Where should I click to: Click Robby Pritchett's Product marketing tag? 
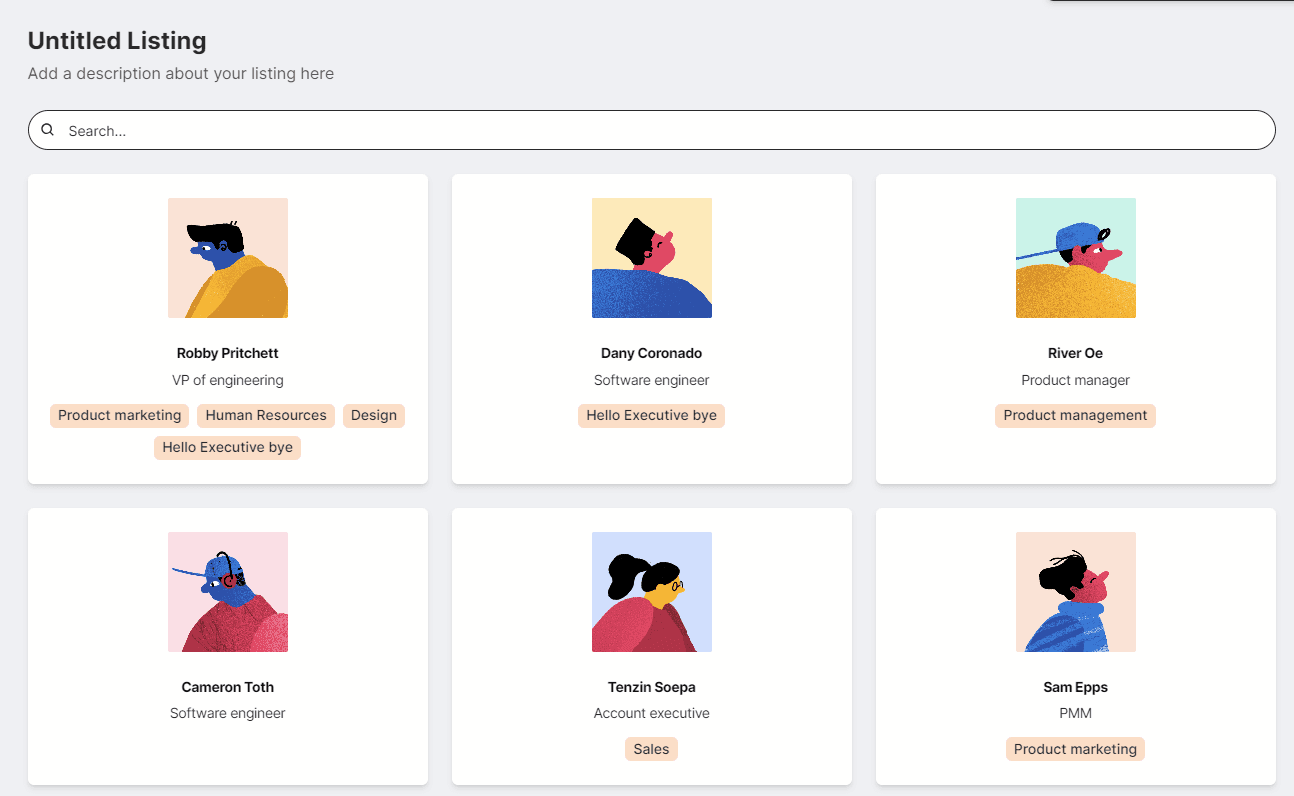tap(120, 416)
